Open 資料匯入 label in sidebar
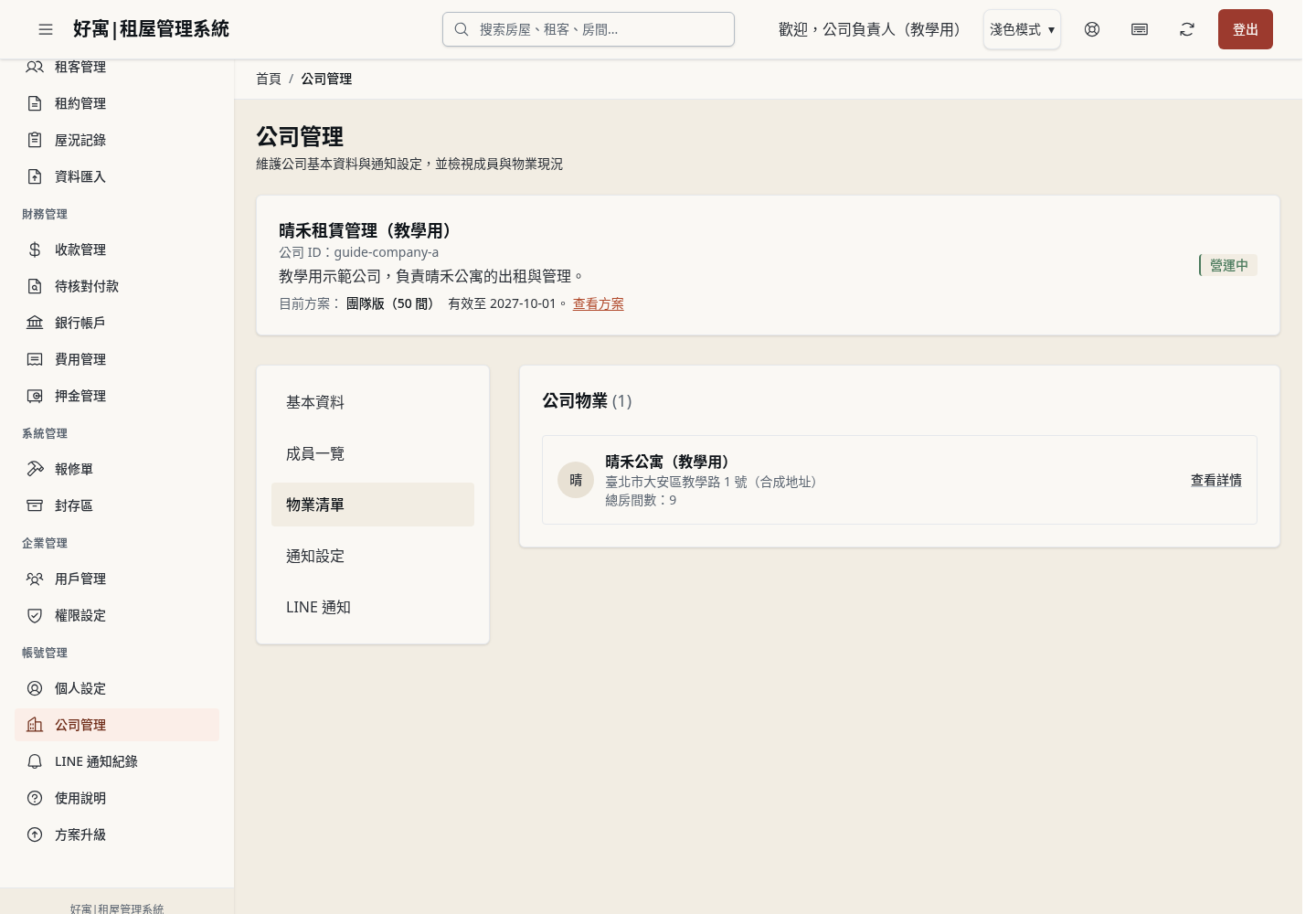This screenshot has height=914, width=1316. pyautogui.click(x=80, y=176)
